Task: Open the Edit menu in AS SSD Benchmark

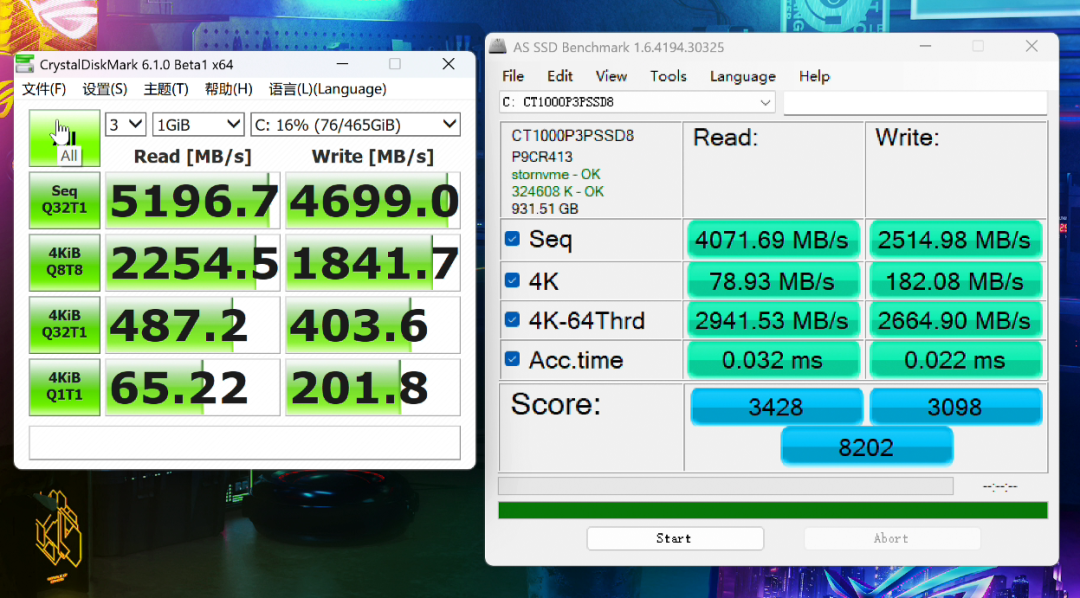Action: [560, 76]
